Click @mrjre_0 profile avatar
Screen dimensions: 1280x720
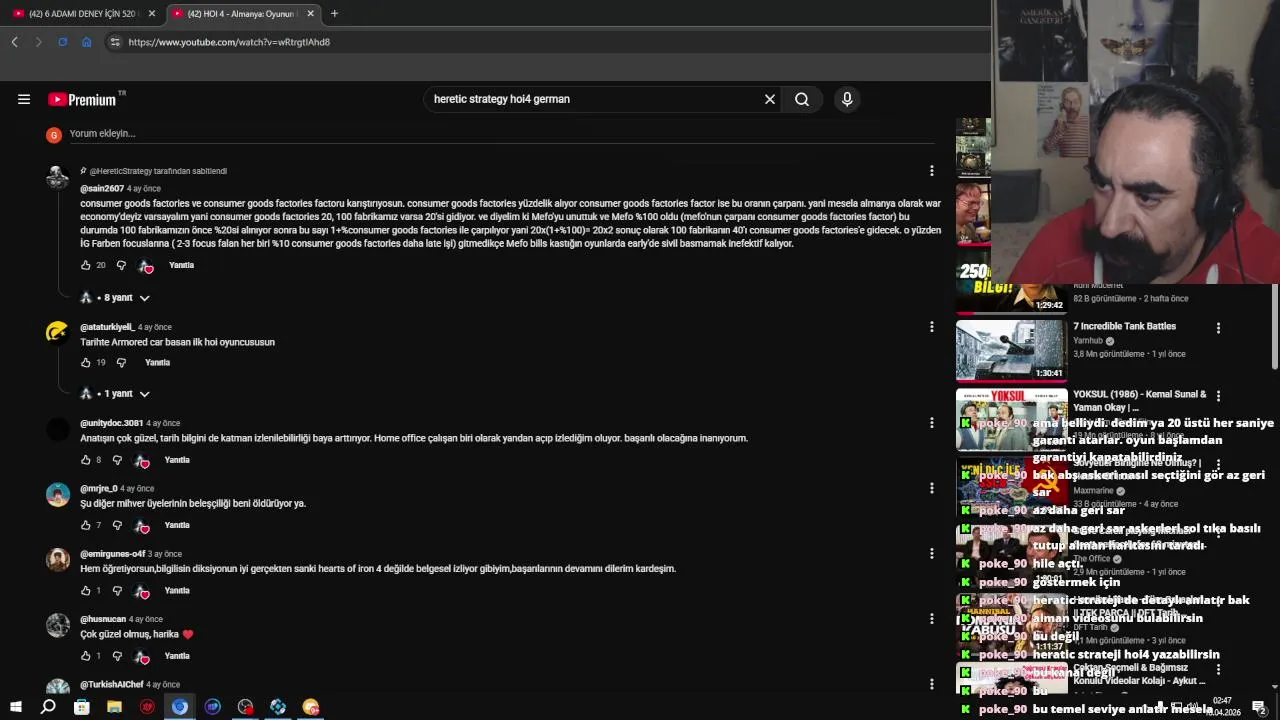pos(58,494)
